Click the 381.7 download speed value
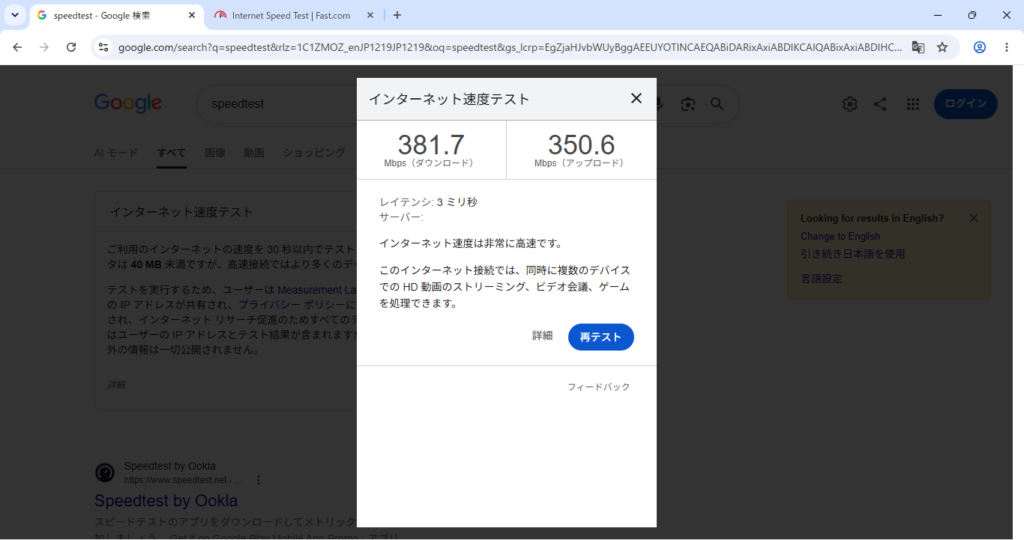 tap(431, 144)
